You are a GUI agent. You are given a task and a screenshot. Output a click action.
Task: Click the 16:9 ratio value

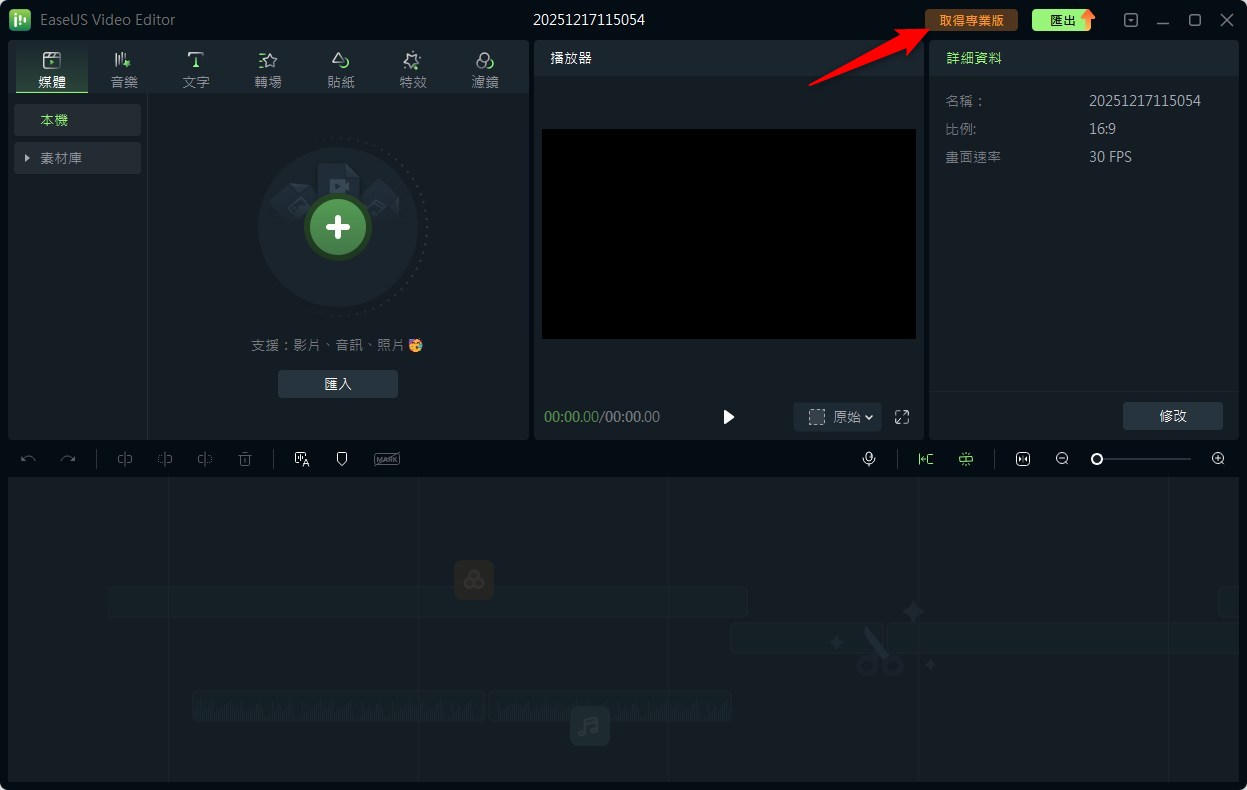(1102, 129)
